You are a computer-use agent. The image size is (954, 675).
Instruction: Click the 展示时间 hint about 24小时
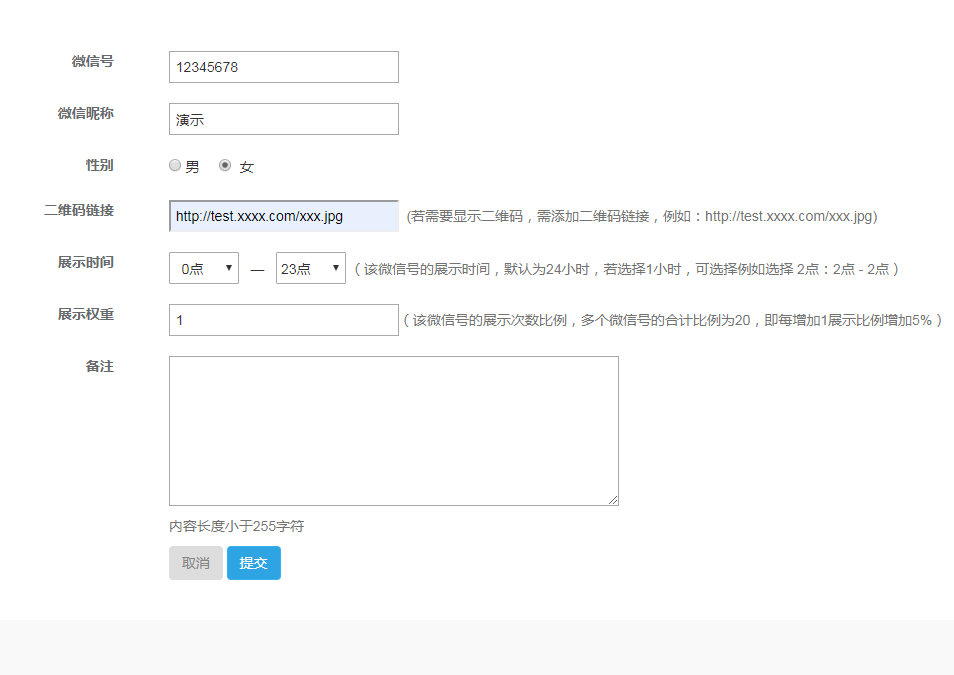coord(627,268)
